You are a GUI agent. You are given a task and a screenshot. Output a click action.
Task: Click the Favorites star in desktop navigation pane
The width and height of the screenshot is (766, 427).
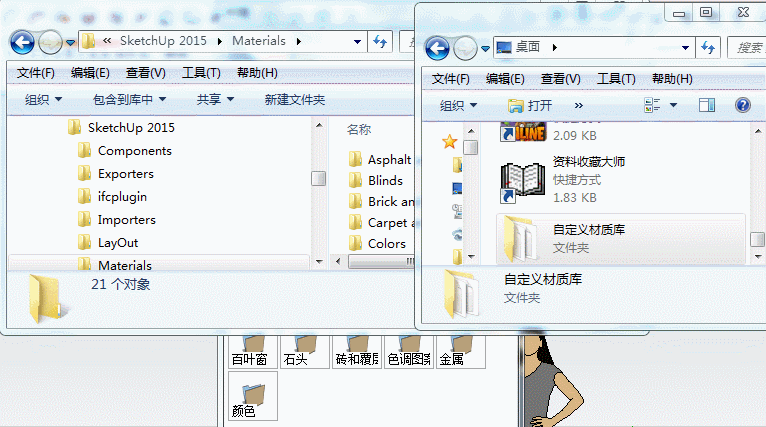point(449,142)
